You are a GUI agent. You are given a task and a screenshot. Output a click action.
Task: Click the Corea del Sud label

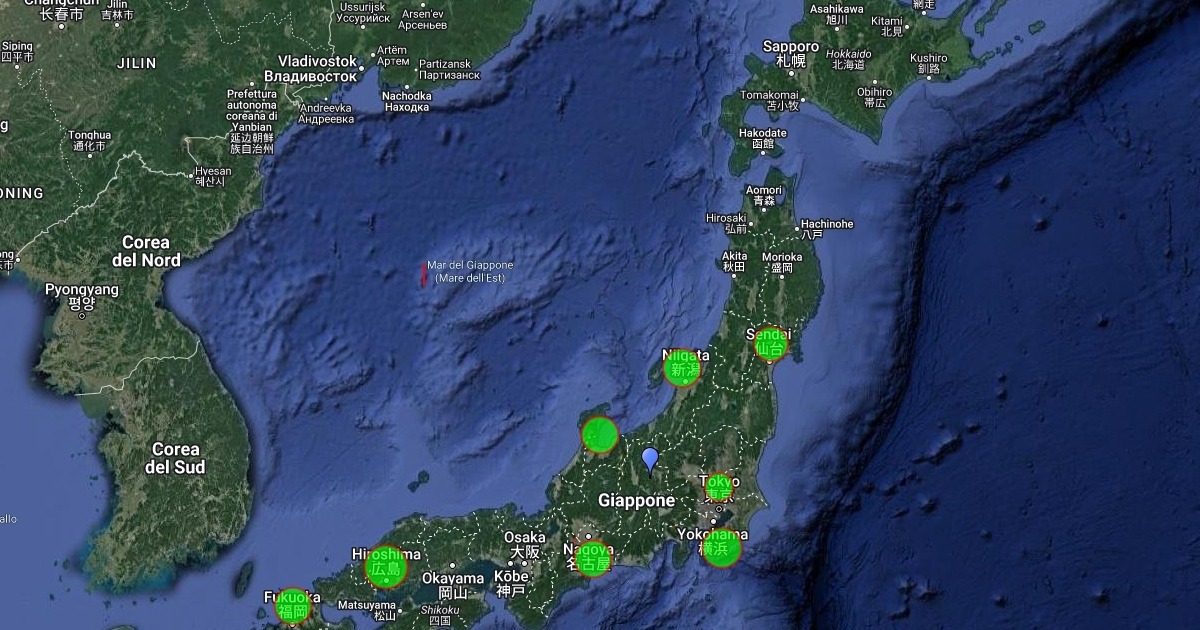coord(175,458)
